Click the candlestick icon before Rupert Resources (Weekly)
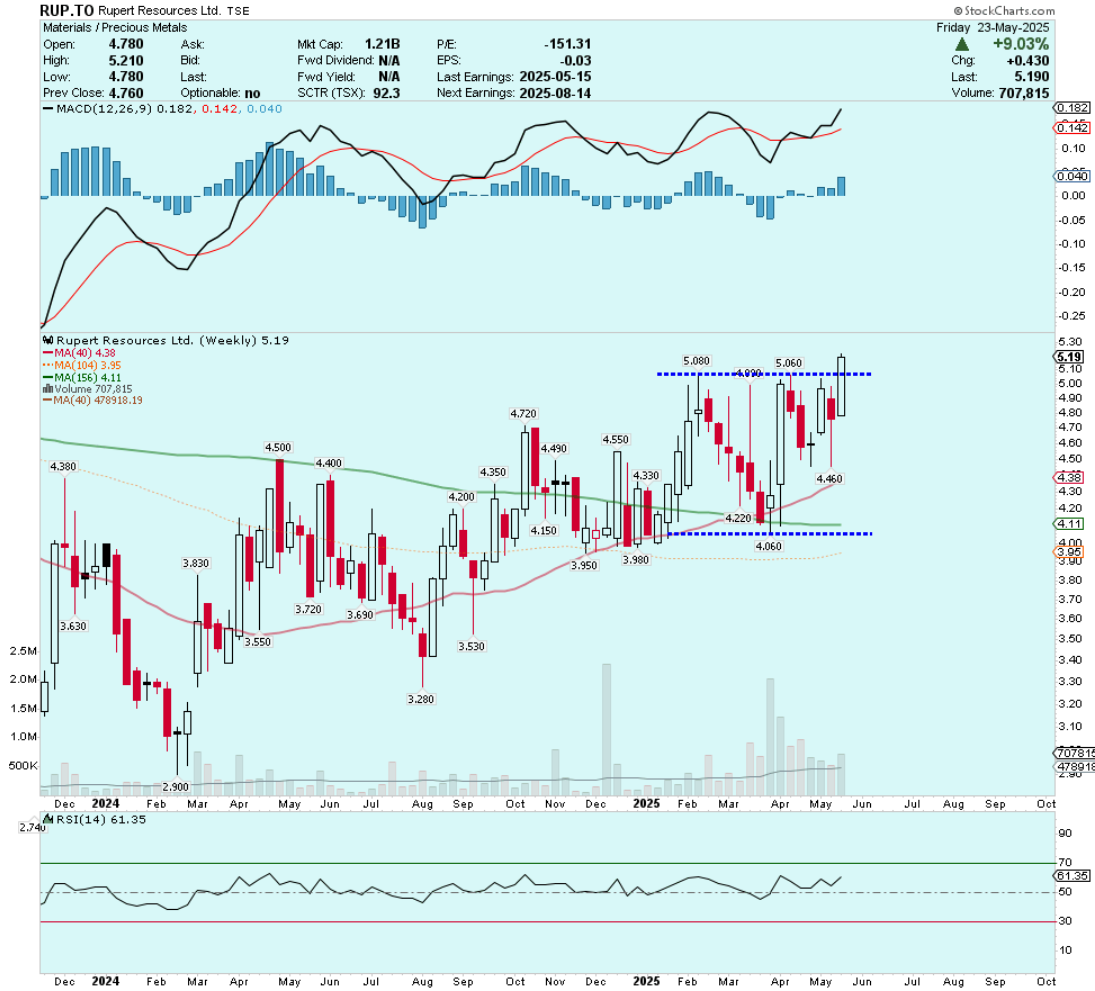Viewport: 1095px width, 991px height. [x=47, y=340]
